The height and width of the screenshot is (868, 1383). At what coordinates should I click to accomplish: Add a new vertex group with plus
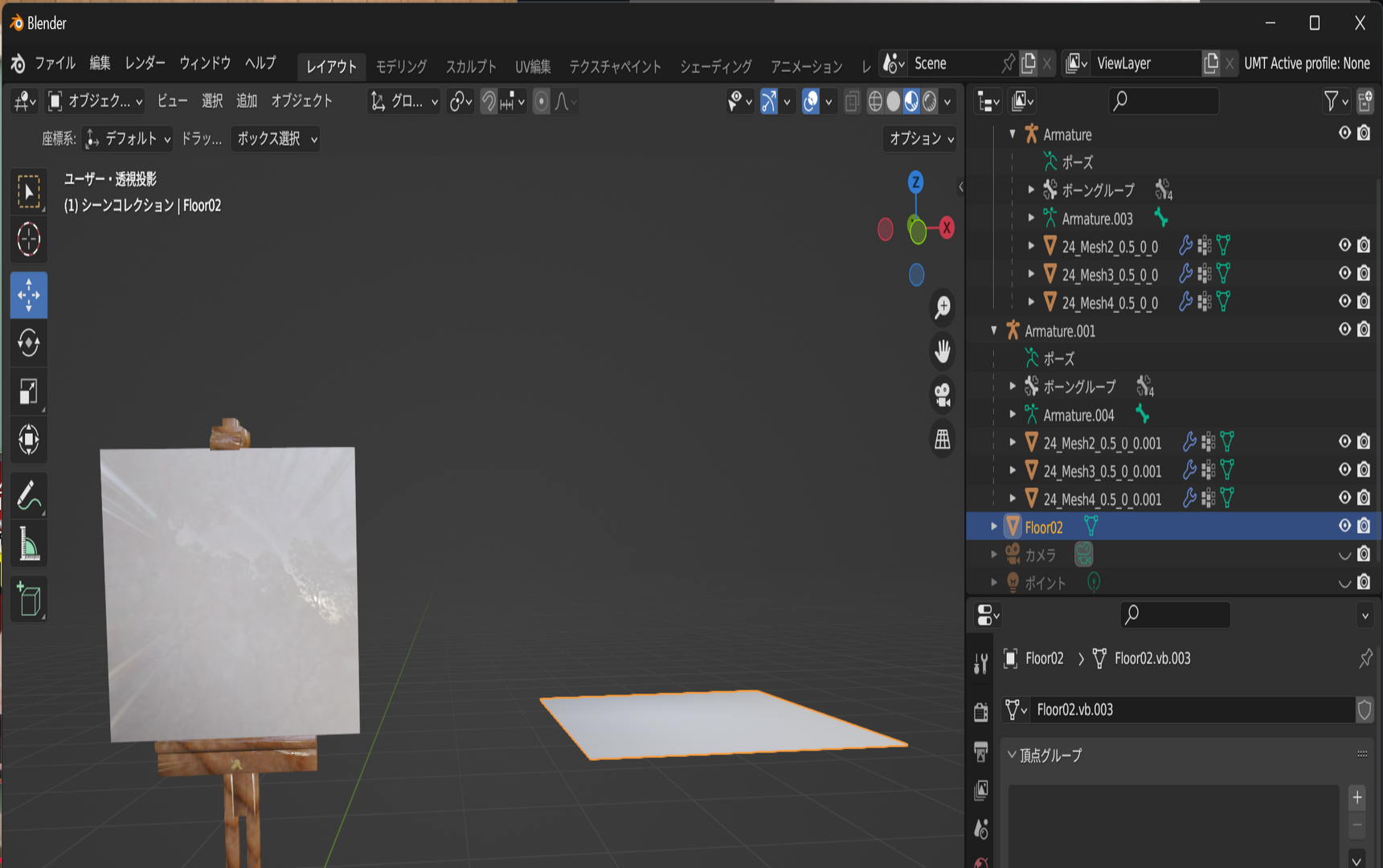point(1357,797)
